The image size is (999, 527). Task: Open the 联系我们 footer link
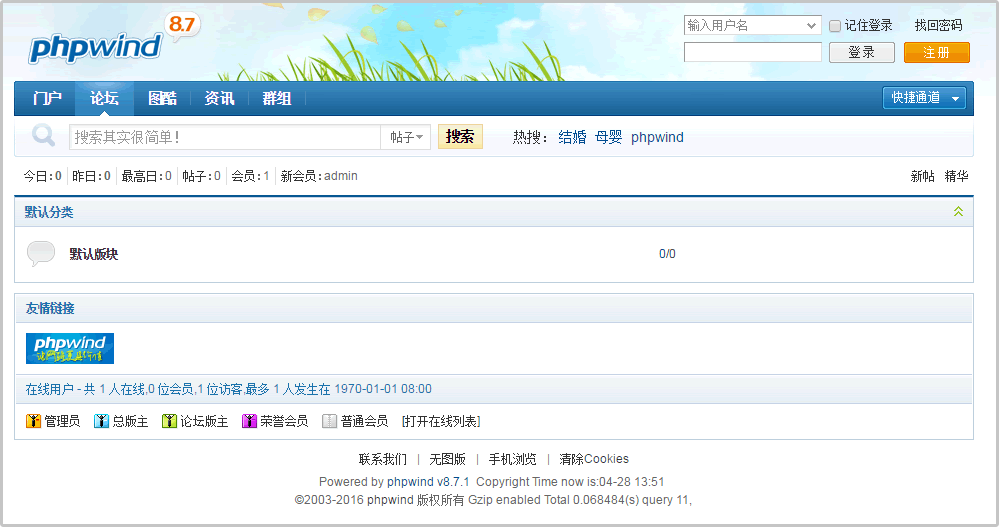(382, 459)
